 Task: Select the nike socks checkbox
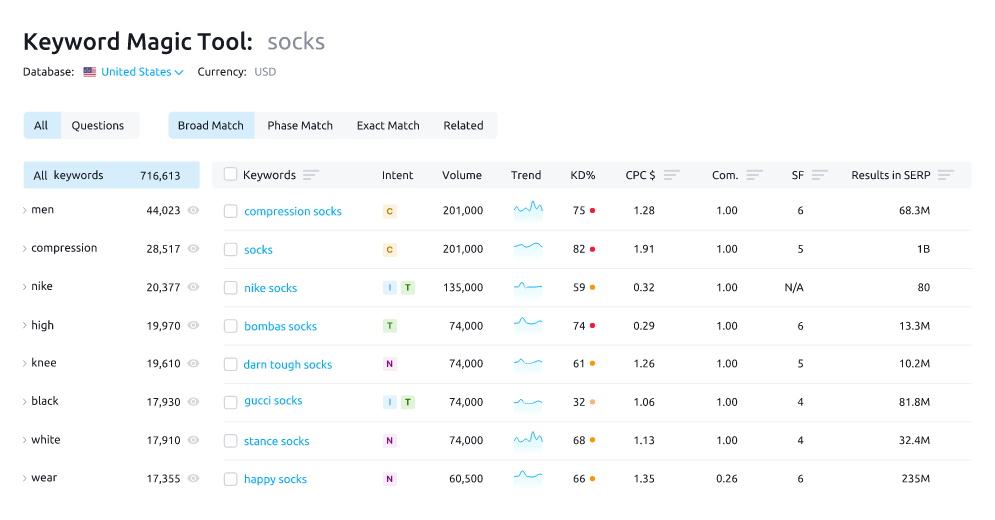tap(230, 288)
